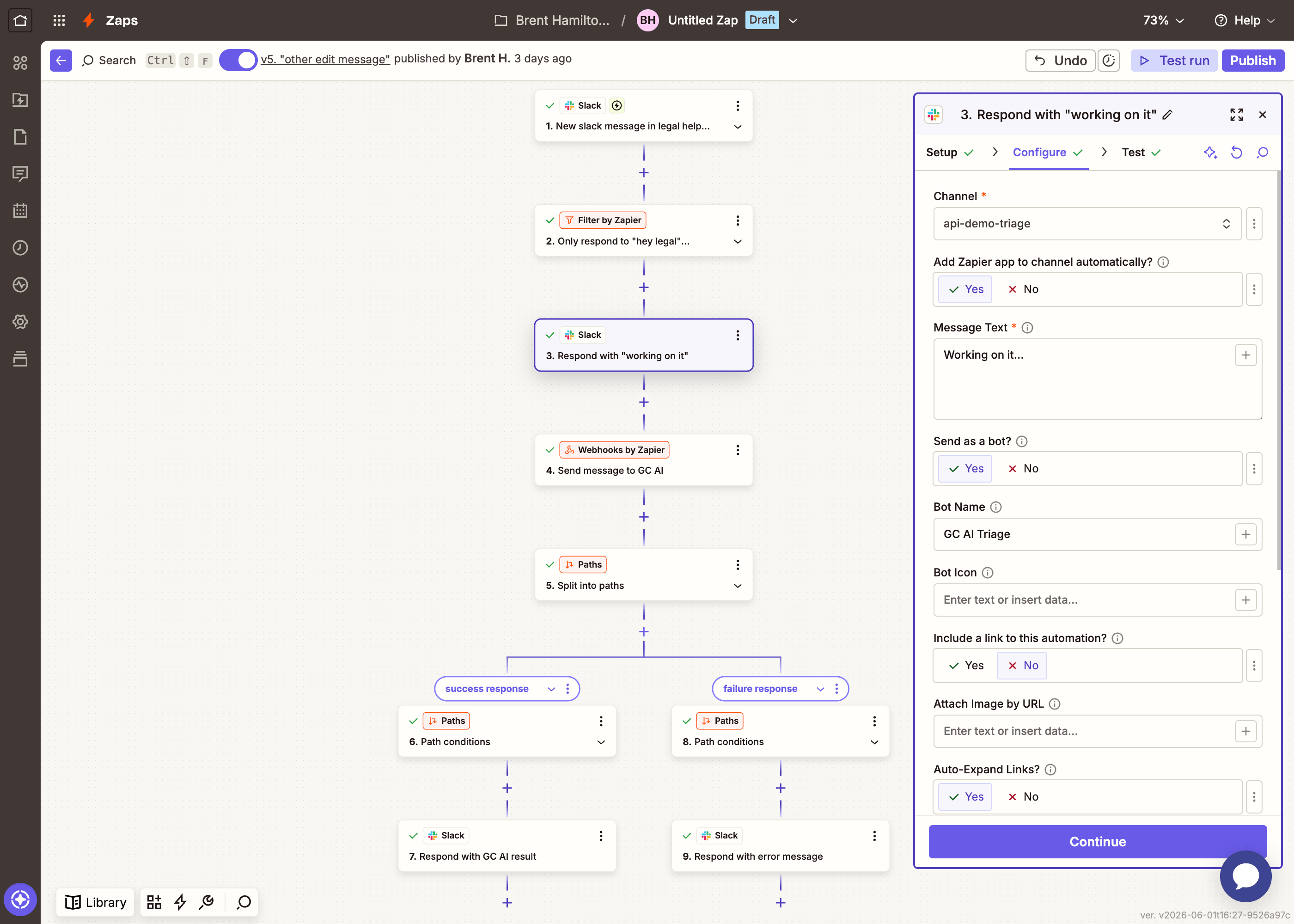The width and height of the screenshot is (1294, 924).
Task: Toggle the Zap on/off switch
Action: pyautogui.click(x=238, y=60)
